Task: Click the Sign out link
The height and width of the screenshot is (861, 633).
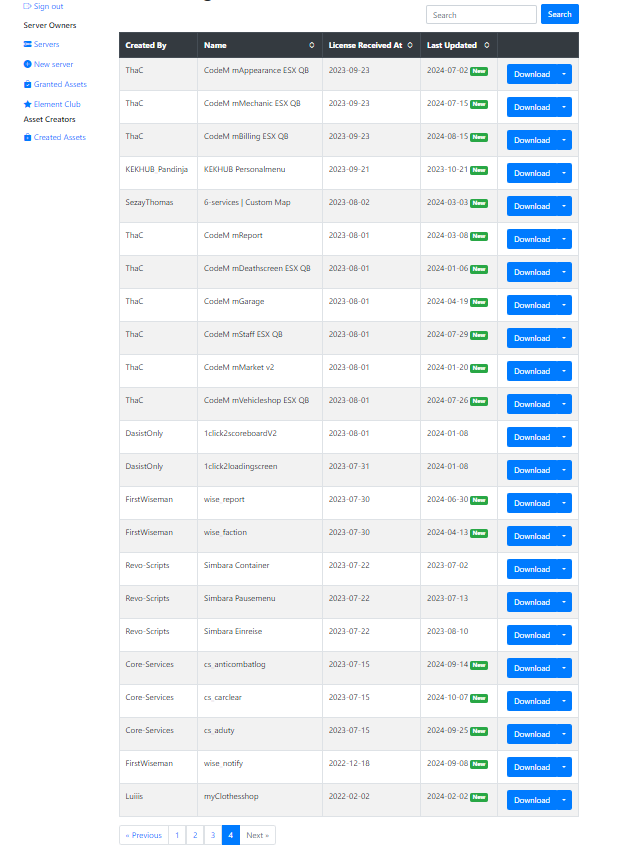Action: coord(48,6)
